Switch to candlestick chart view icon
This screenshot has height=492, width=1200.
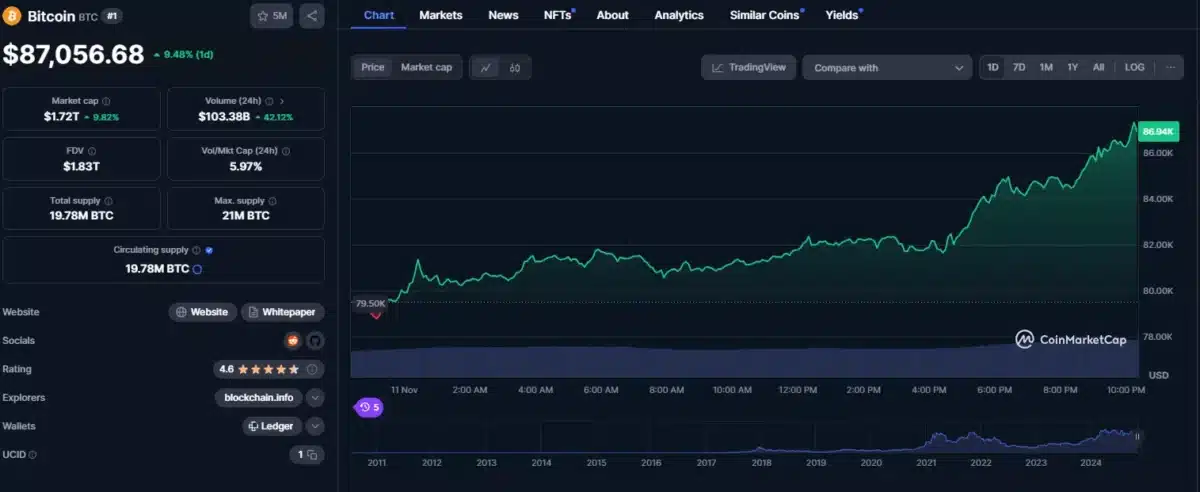coord(515,68)
